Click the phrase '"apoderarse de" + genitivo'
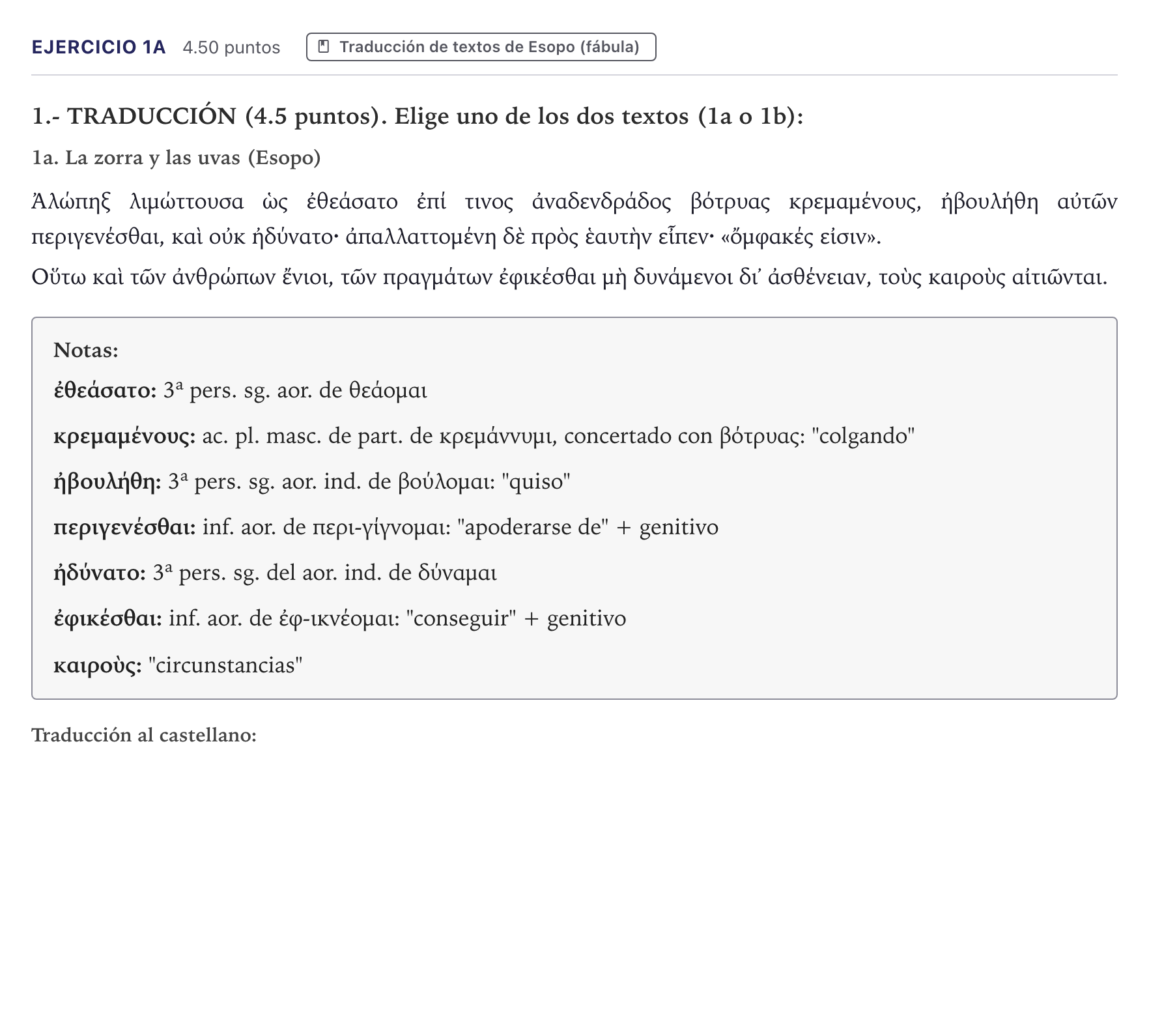Screen dimensions: 1149x1036 tap(588, 527)
